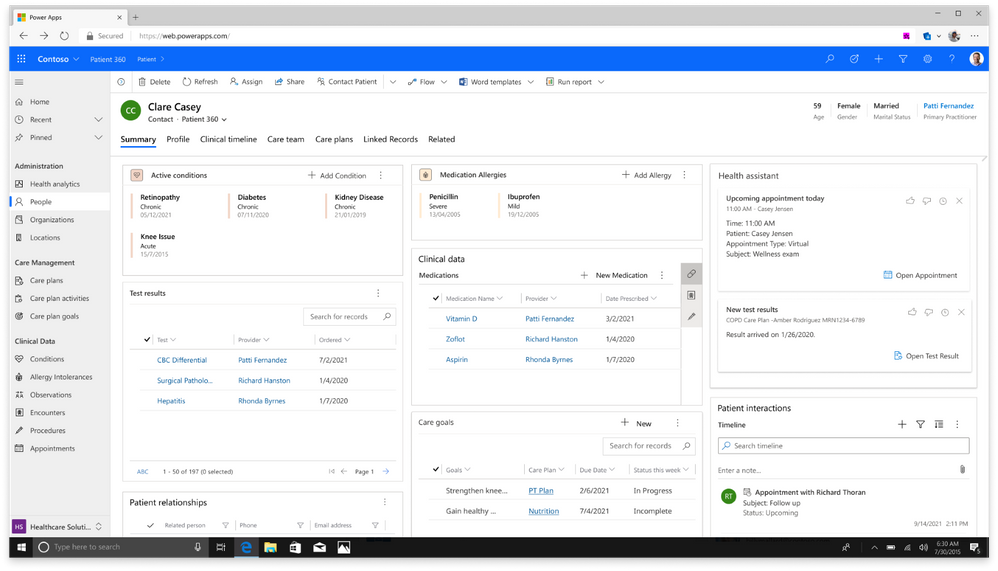Click Open Appointment link
Viewport: 998px width, 571px height.
[x=920, y=275]
